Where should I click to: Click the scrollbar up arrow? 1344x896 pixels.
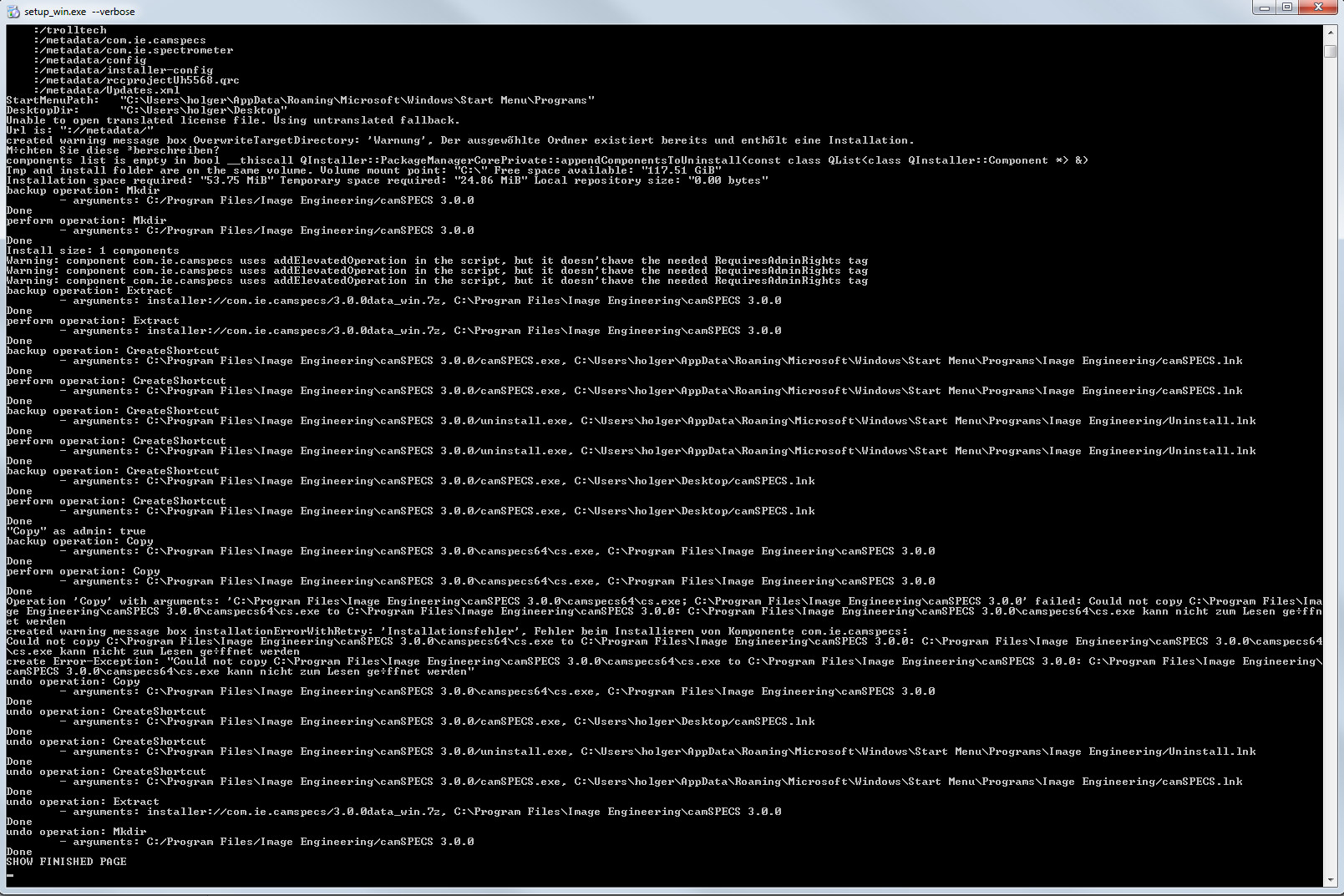(x=1330, y=32)
